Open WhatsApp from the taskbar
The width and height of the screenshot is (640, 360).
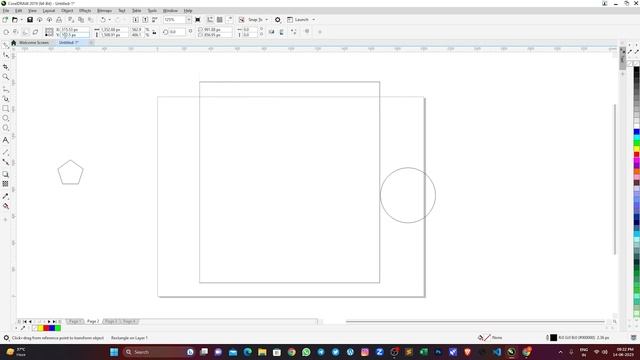coord(306,352)
